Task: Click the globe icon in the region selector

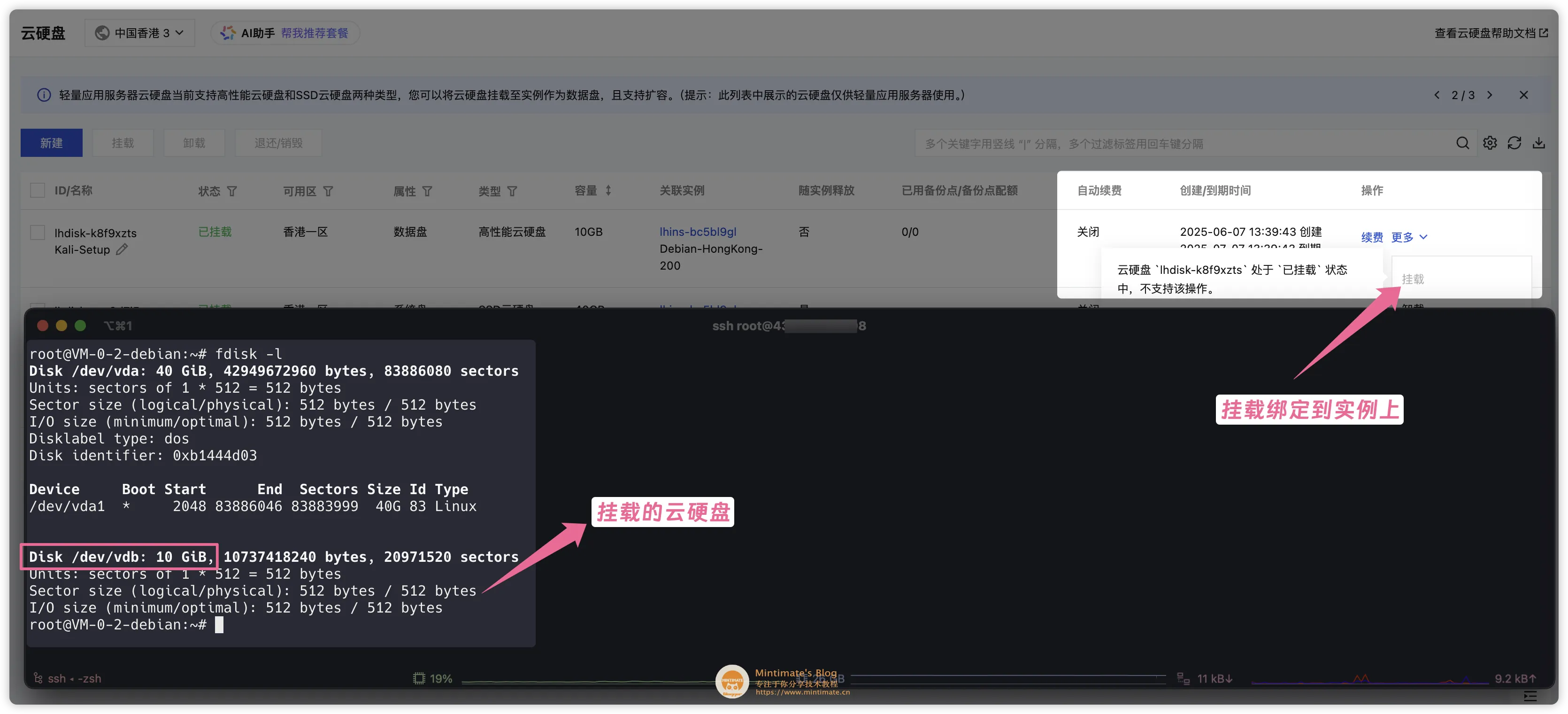Action: tap(102, 32)
